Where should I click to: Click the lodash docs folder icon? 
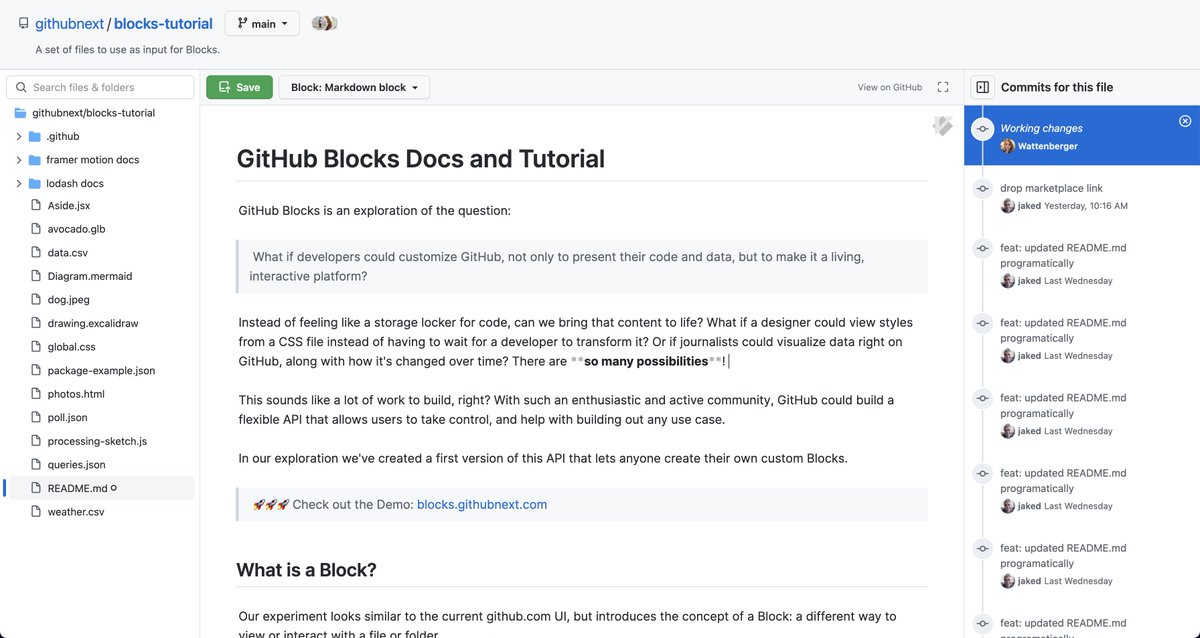35,183
